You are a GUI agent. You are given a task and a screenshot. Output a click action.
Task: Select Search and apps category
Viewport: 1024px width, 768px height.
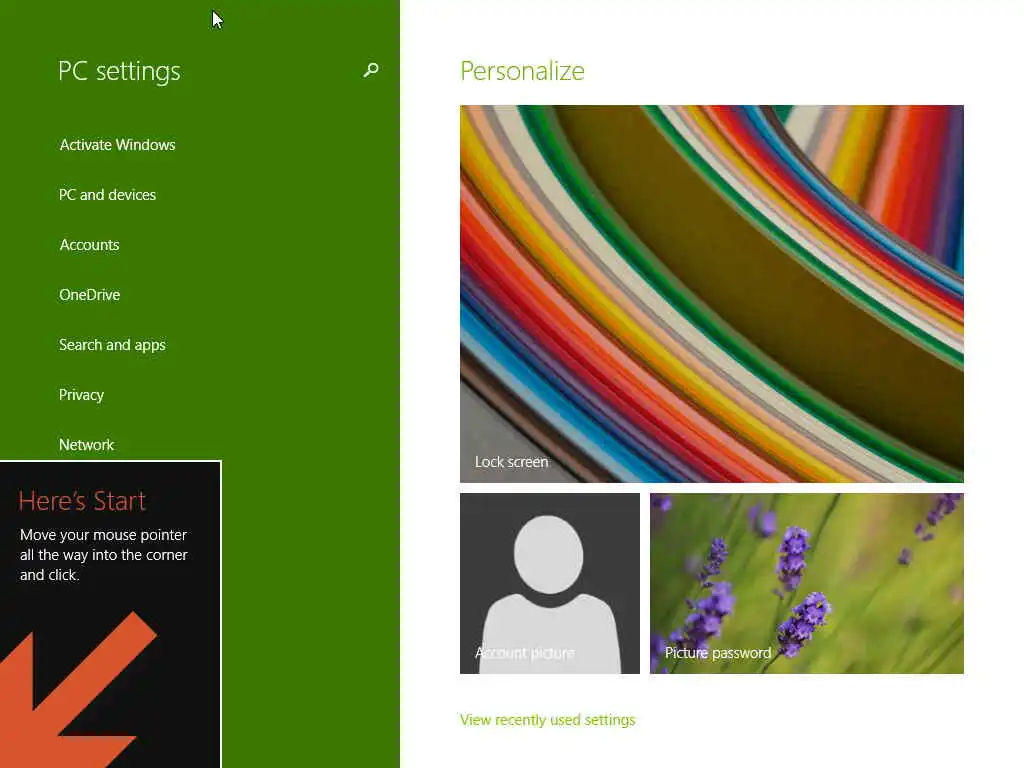(112, 345)
